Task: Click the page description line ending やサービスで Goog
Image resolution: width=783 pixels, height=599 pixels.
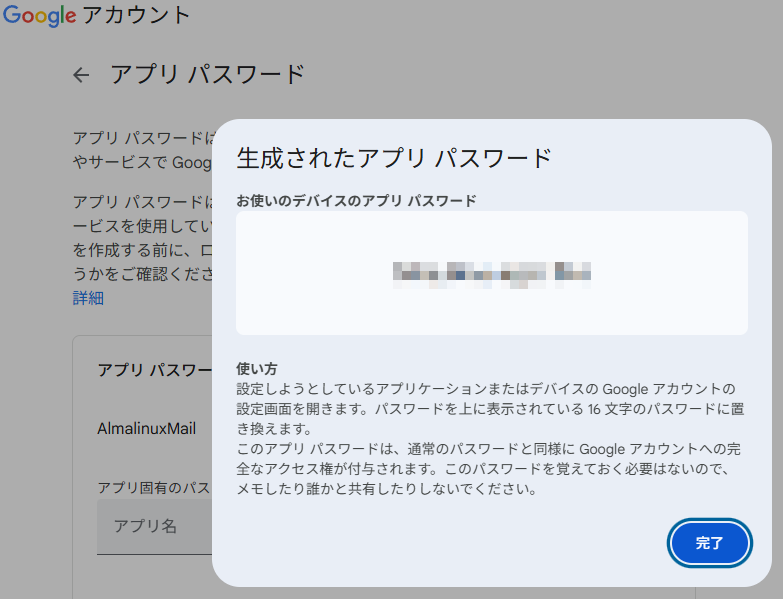Action: coord(141,162)
